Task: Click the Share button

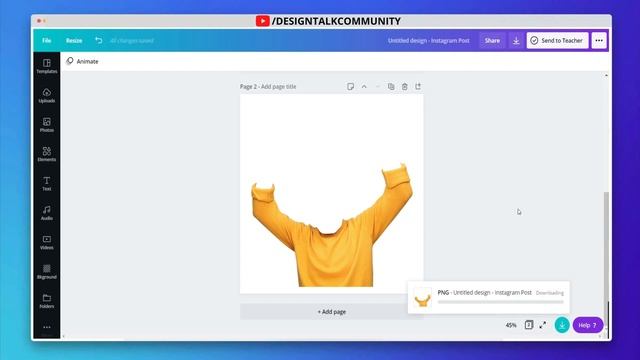Action: pos(492,40)
